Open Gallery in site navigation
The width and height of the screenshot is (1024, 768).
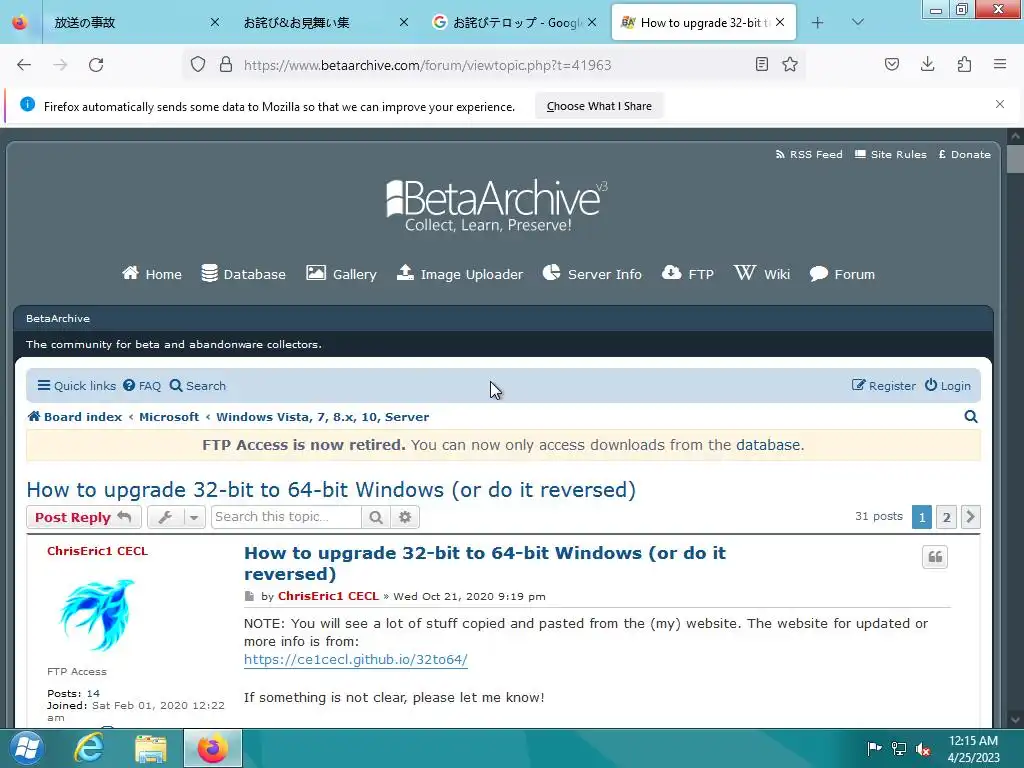pos(341,274)
